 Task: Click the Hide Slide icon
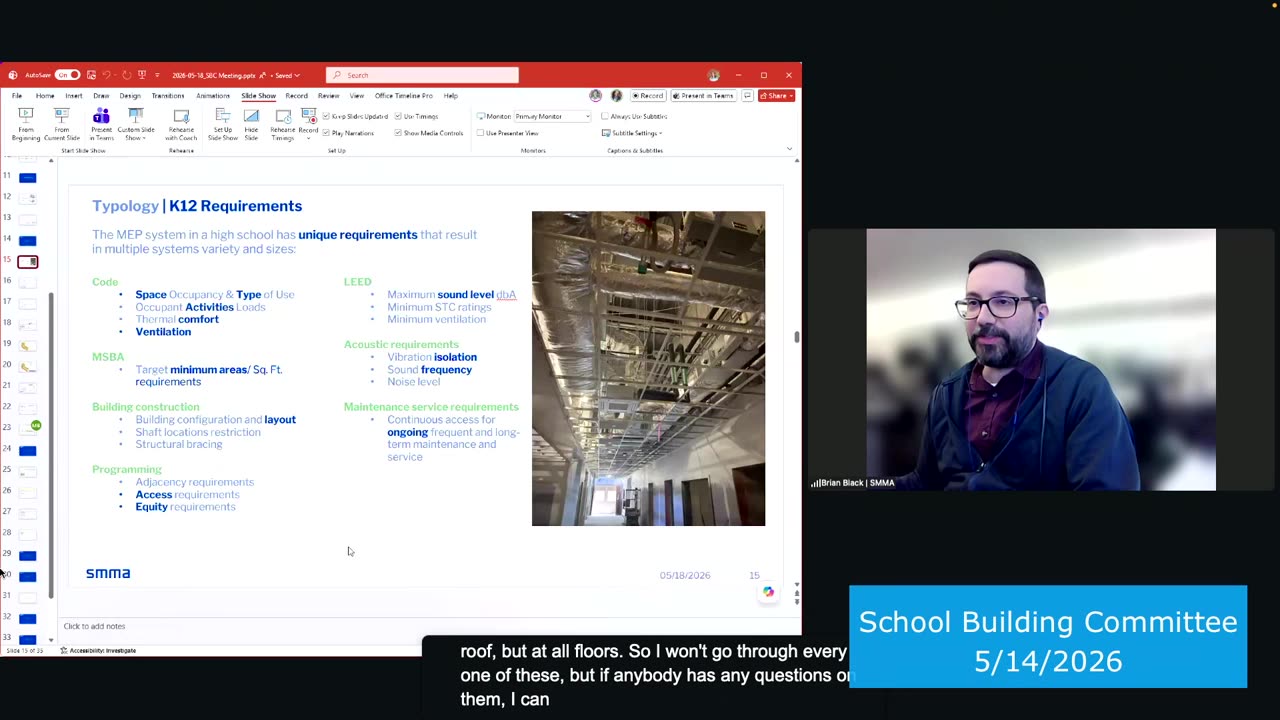click(x=251, y=124)
